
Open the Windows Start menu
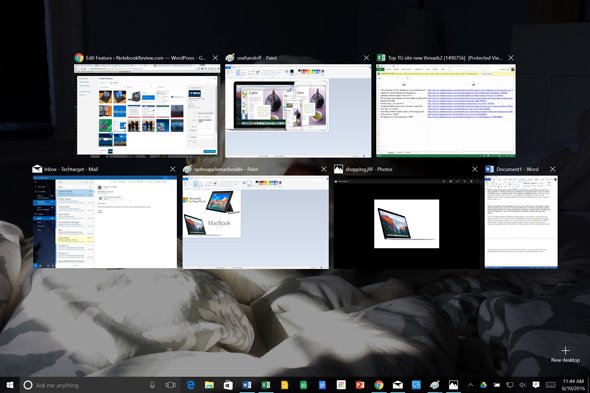click(10, 385)
